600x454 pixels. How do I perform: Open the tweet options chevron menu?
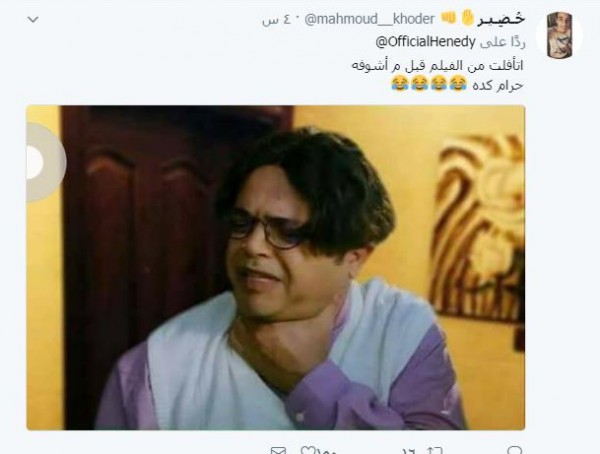coord(33,19)
